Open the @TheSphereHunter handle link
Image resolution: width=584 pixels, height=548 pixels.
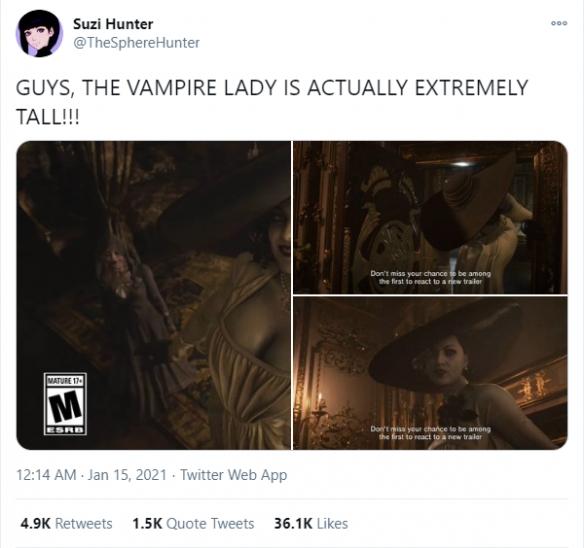coord(136,43)
